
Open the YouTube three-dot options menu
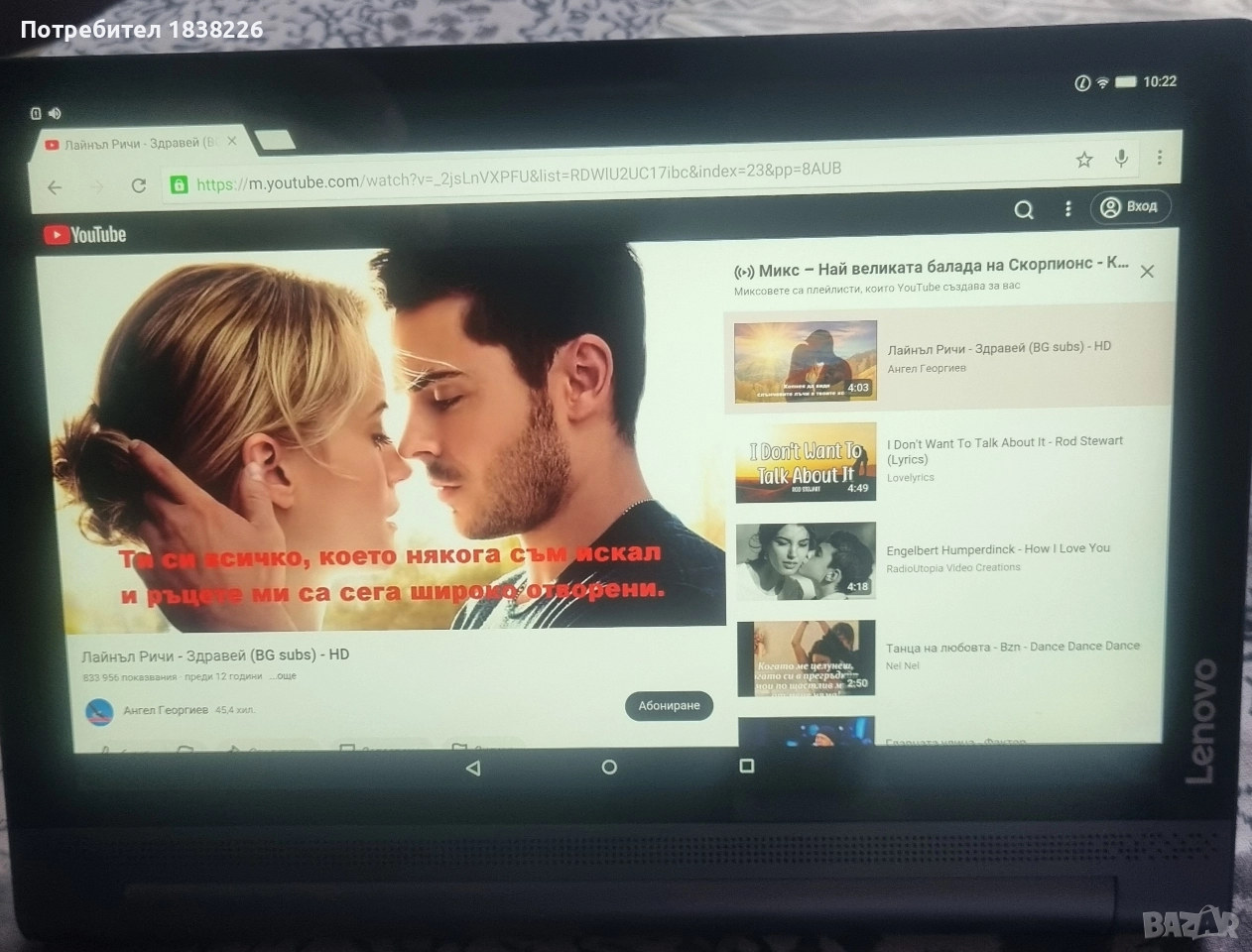coord(1067,209)
